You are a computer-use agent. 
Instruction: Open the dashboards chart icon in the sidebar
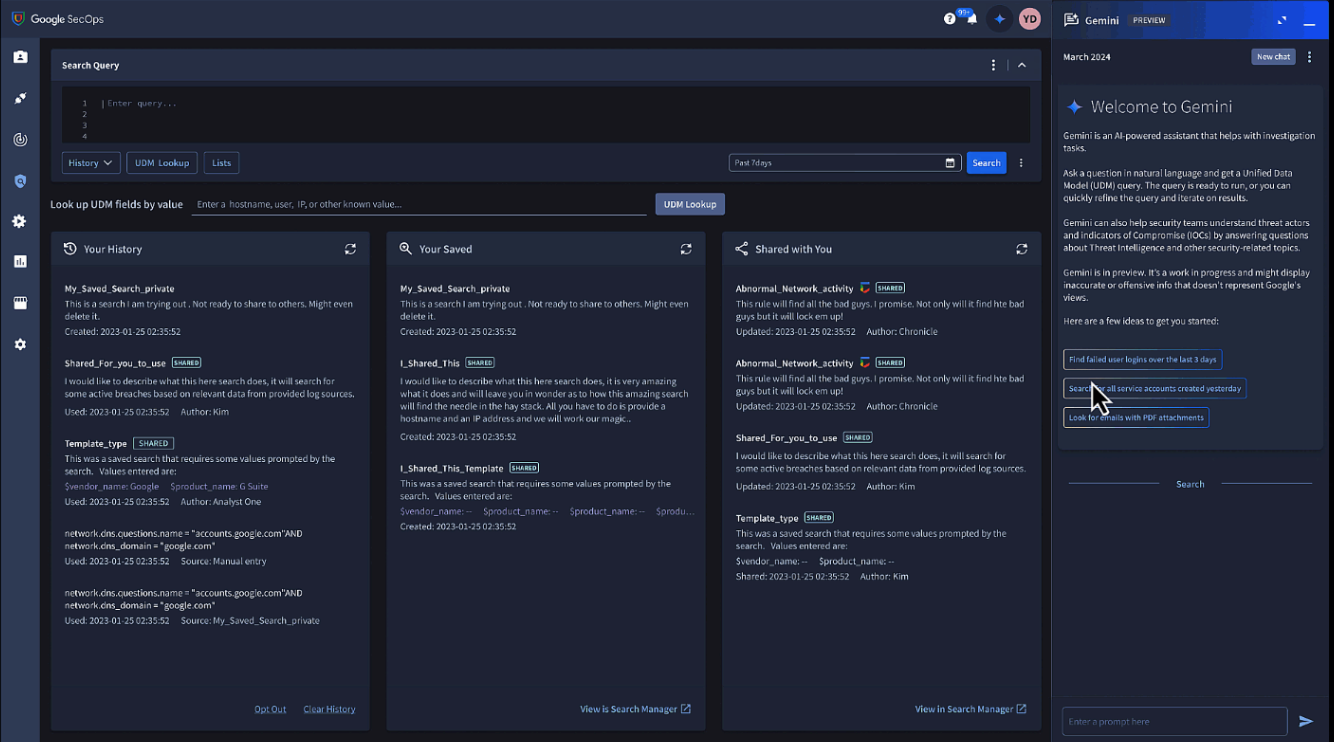(19, 262)
